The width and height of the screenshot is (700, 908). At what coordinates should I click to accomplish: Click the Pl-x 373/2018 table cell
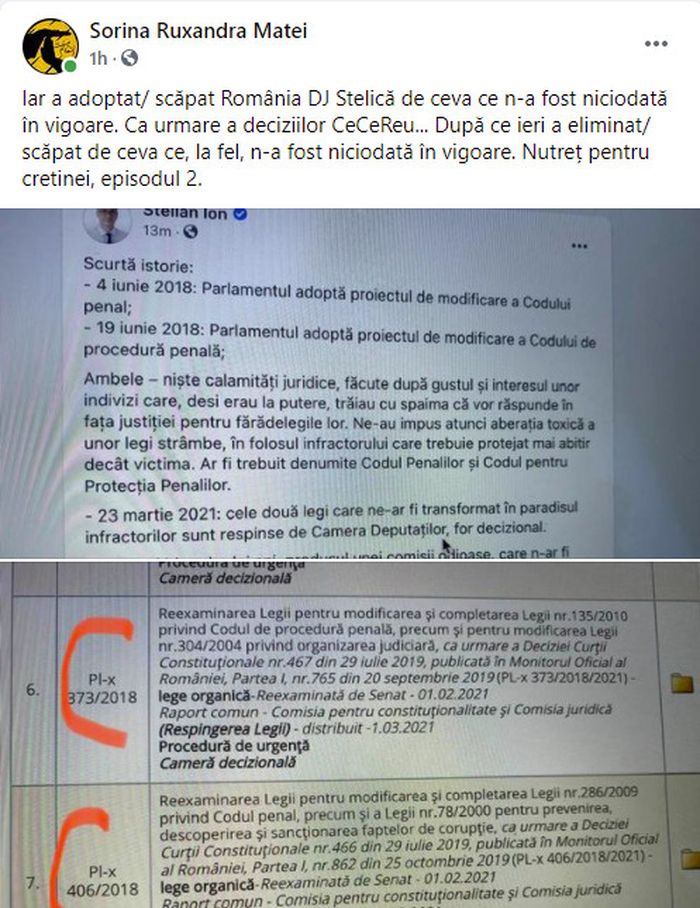[103, 688]
